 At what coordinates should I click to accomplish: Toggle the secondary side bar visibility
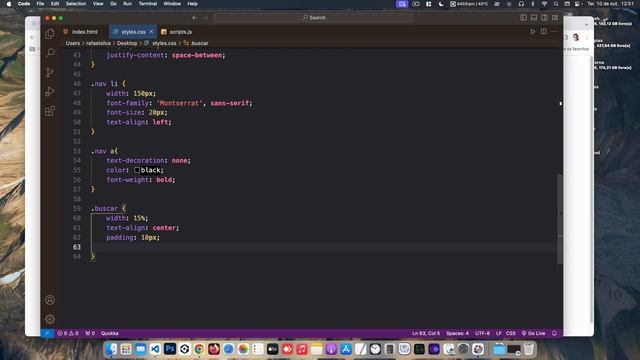(544, 18)
